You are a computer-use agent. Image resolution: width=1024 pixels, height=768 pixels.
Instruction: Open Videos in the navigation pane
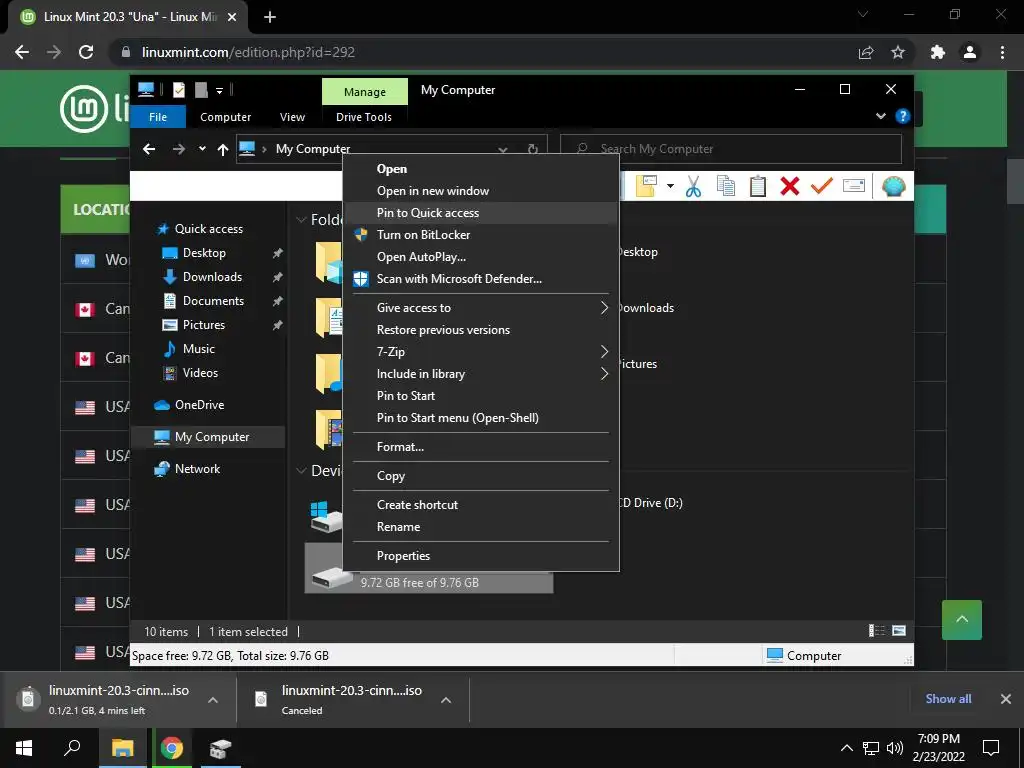coord(200,373)
